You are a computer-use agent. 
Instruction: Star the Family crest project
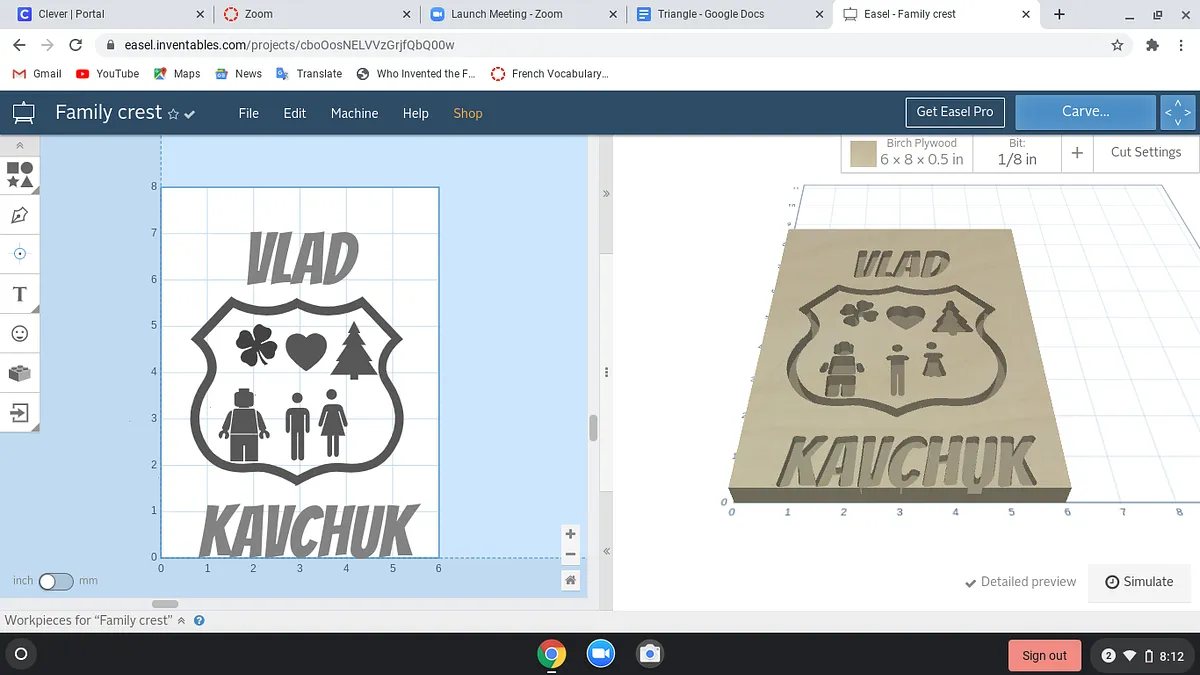173,114
